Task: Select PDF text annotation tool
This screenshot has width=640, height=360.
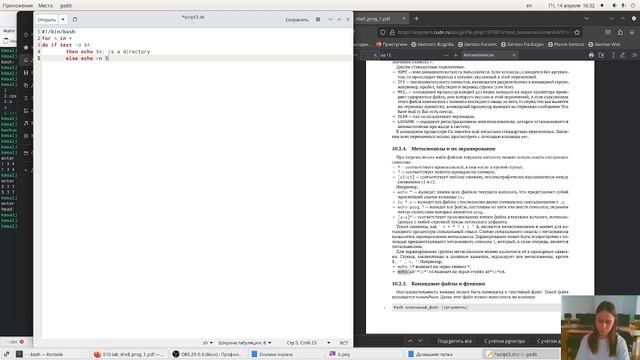Action: (613, 55)
